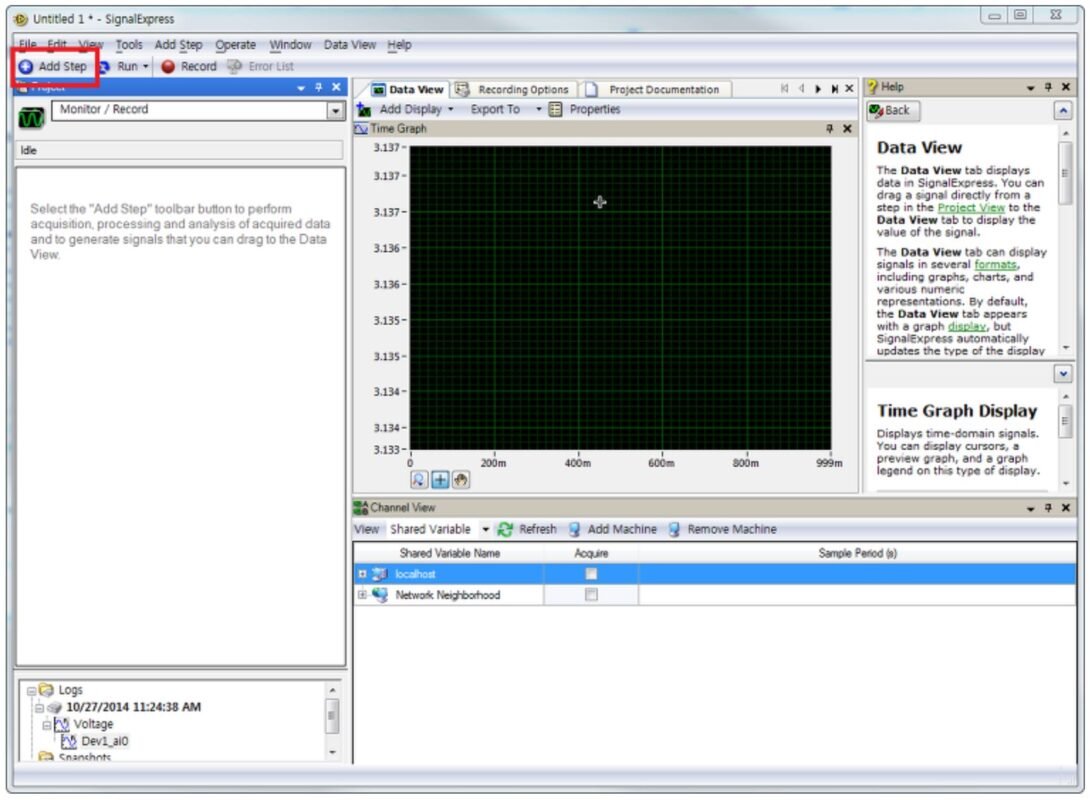The height and width of the screenshot is (800, 1090).
Task: Follow the Project View help link
Action: pyautogui.click(x=971, y=208)
